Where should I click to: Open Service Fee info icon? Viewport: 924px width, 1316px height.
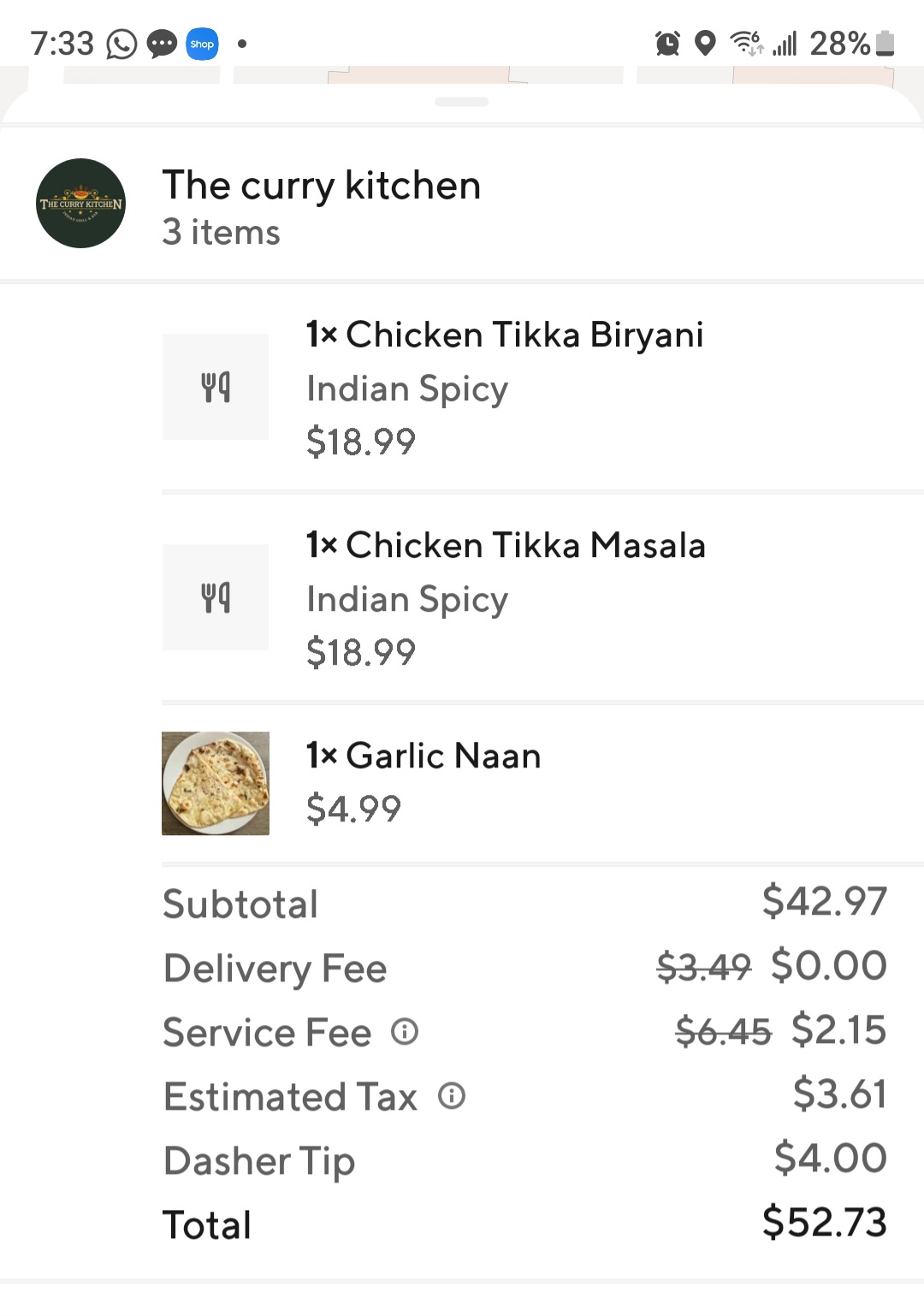point(405,1032)
